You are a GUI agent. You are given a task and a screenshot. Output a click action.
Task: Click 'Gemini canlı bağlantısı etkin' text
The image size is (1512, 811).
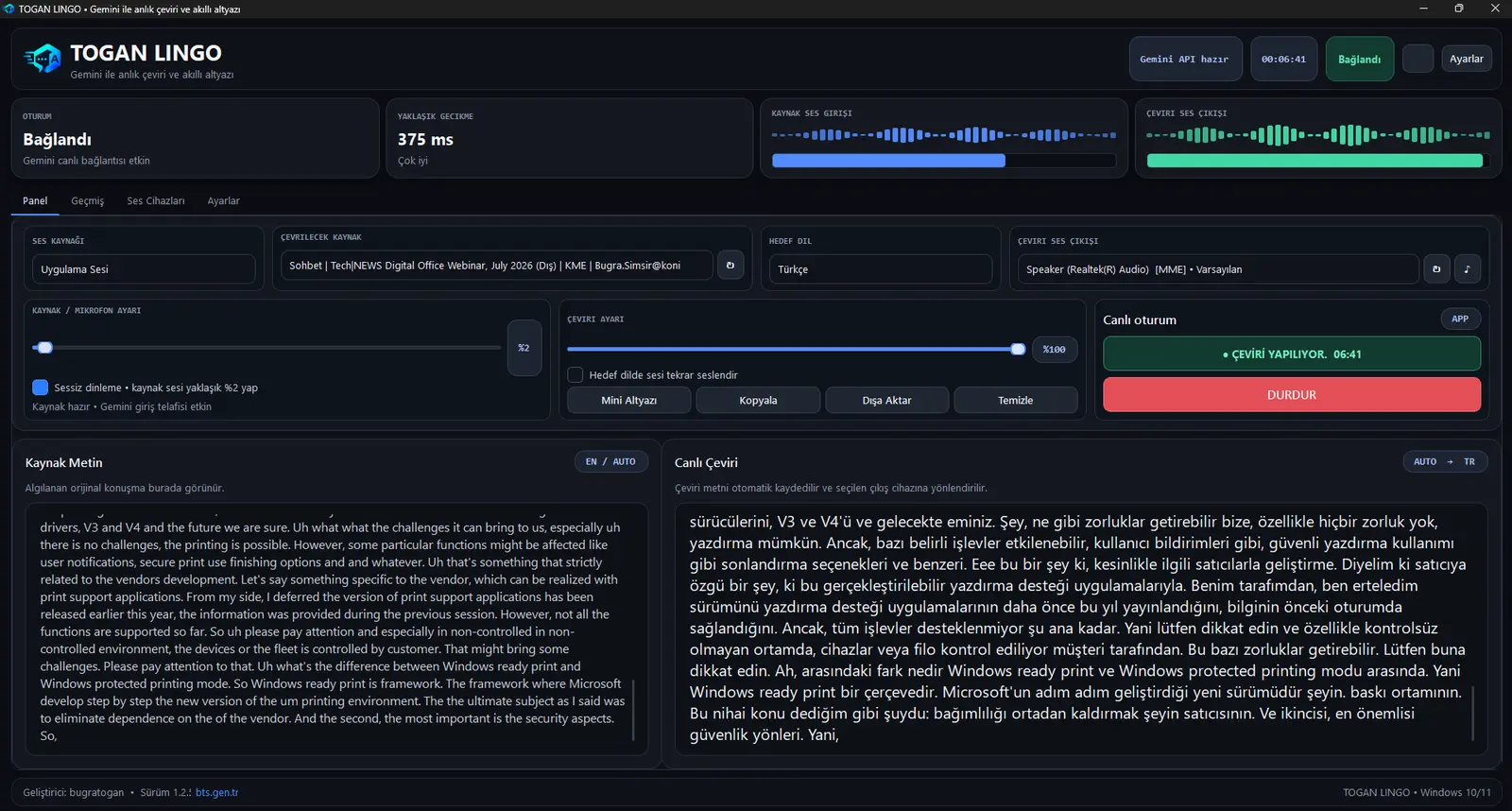[86, 161]
